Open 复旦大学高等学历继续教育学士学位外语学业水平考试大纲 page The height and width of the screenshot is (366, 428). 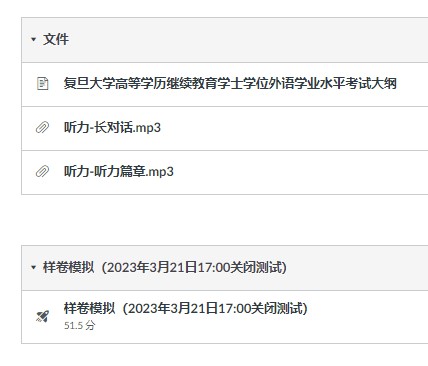tap(230, 83)
